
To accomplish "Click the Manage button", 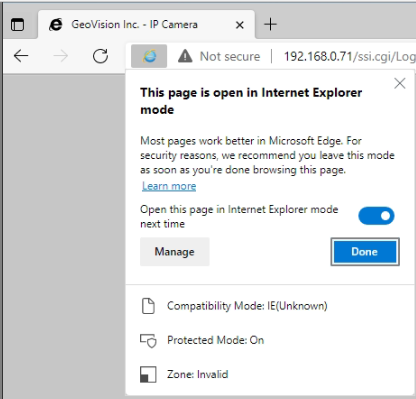I will point(175,252).
